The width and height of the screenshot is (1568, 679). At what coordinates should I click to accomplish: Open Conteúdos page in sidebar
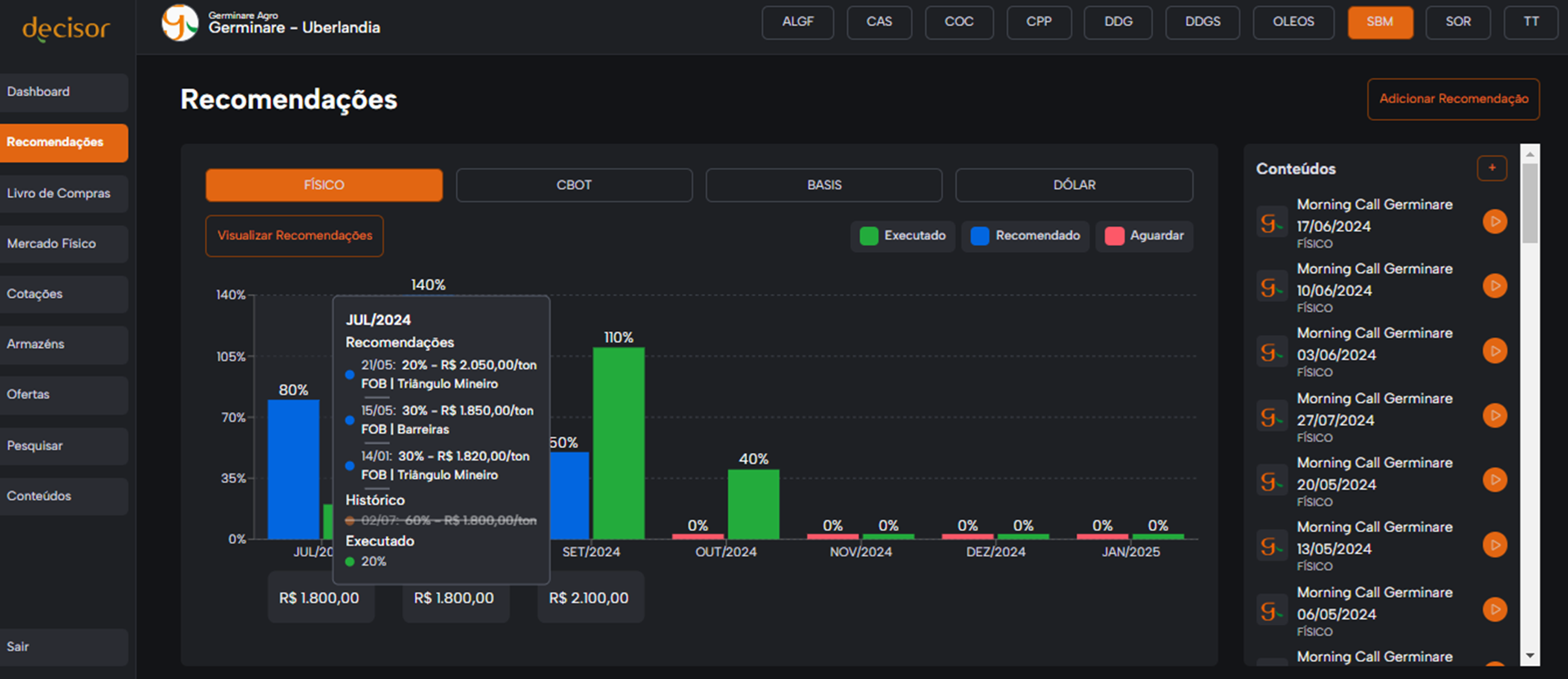pos(64,496)
